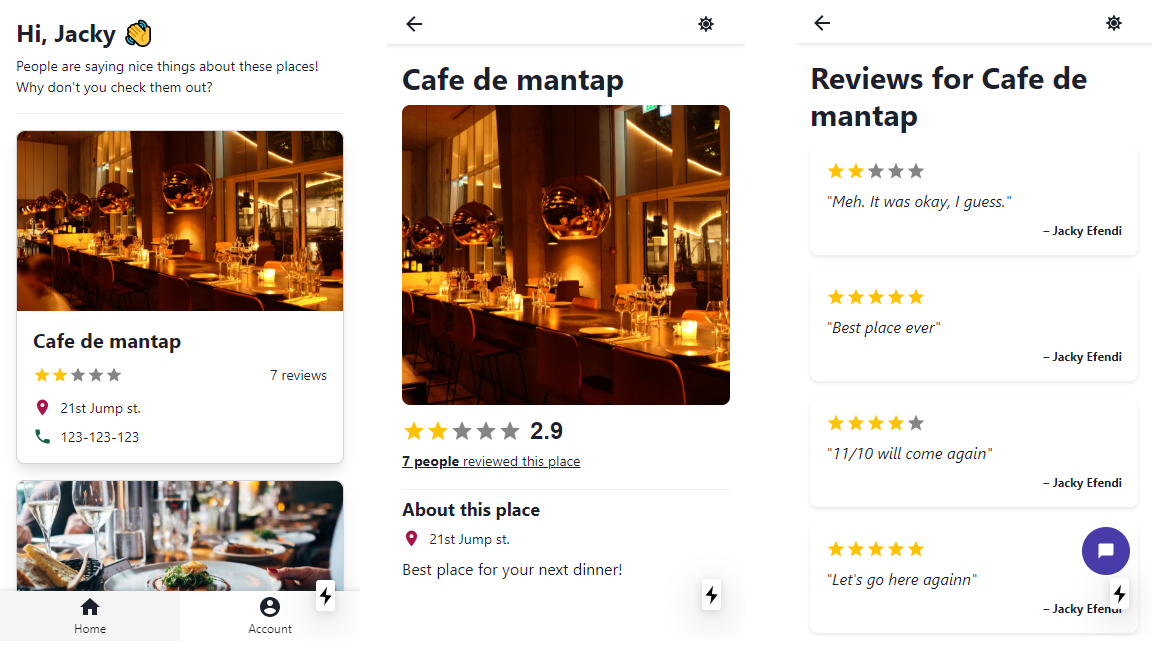The width and height of the screenshot is (1152, 648).
Task: Select the 'Meh. It was okay, I guess.' review
Action: pyautogui.click(x=973, y=201)
